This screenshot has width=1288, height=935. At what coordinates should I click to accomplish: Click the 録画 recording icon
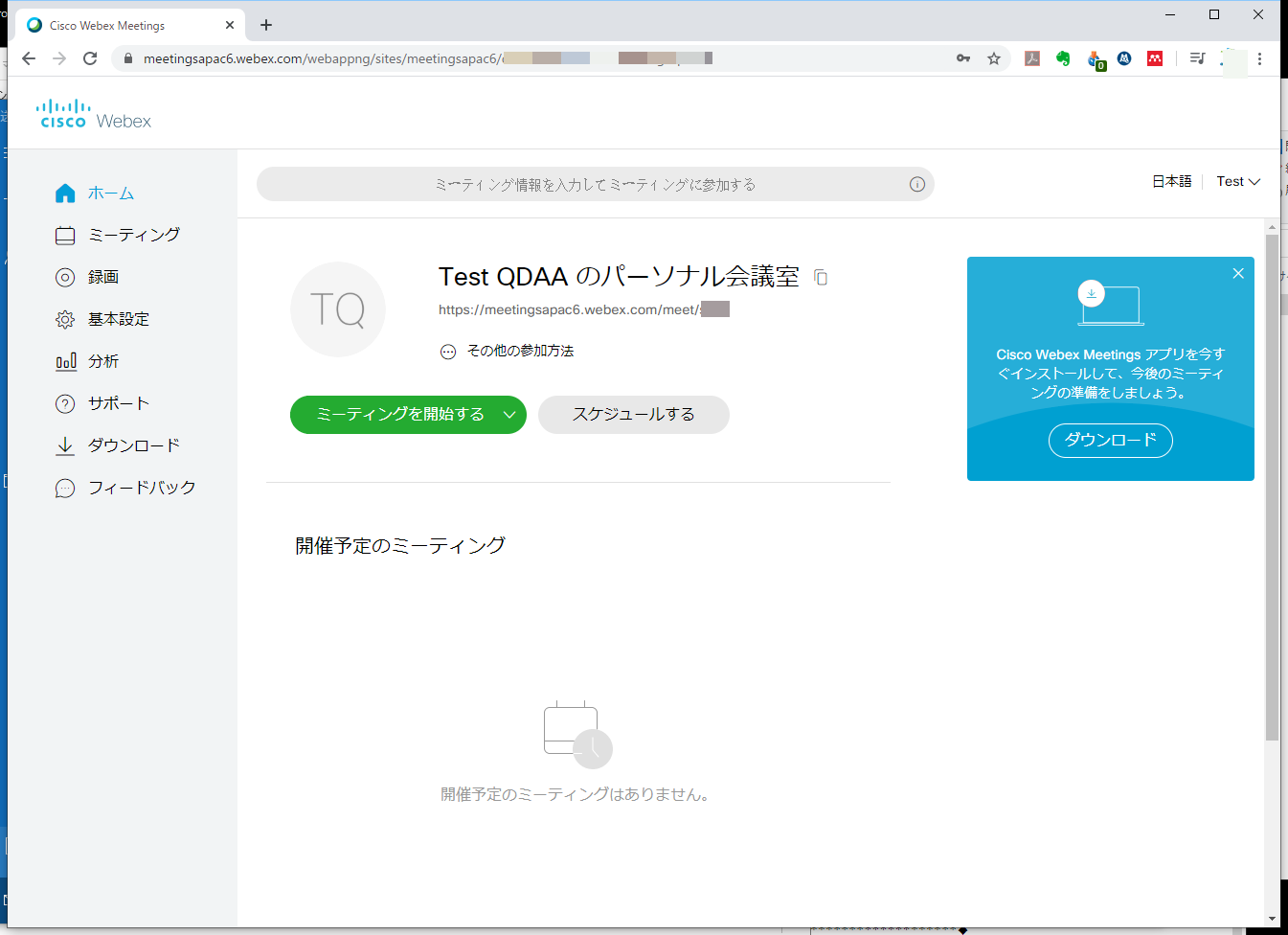point(65,278)
